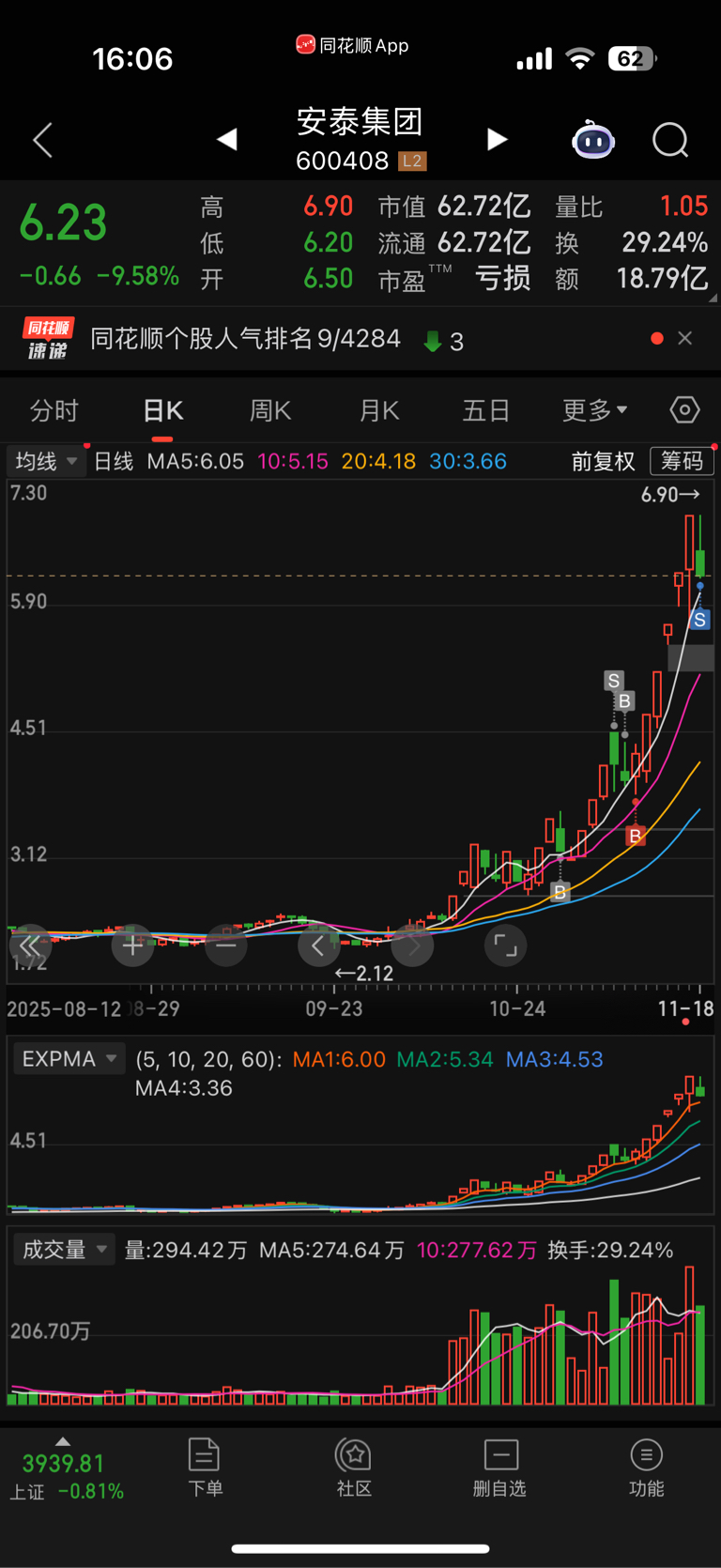Tap EXPMA MA1:6.00 value
Image resolution: width=721 pixels, height=1568 pixels.
339,1059
